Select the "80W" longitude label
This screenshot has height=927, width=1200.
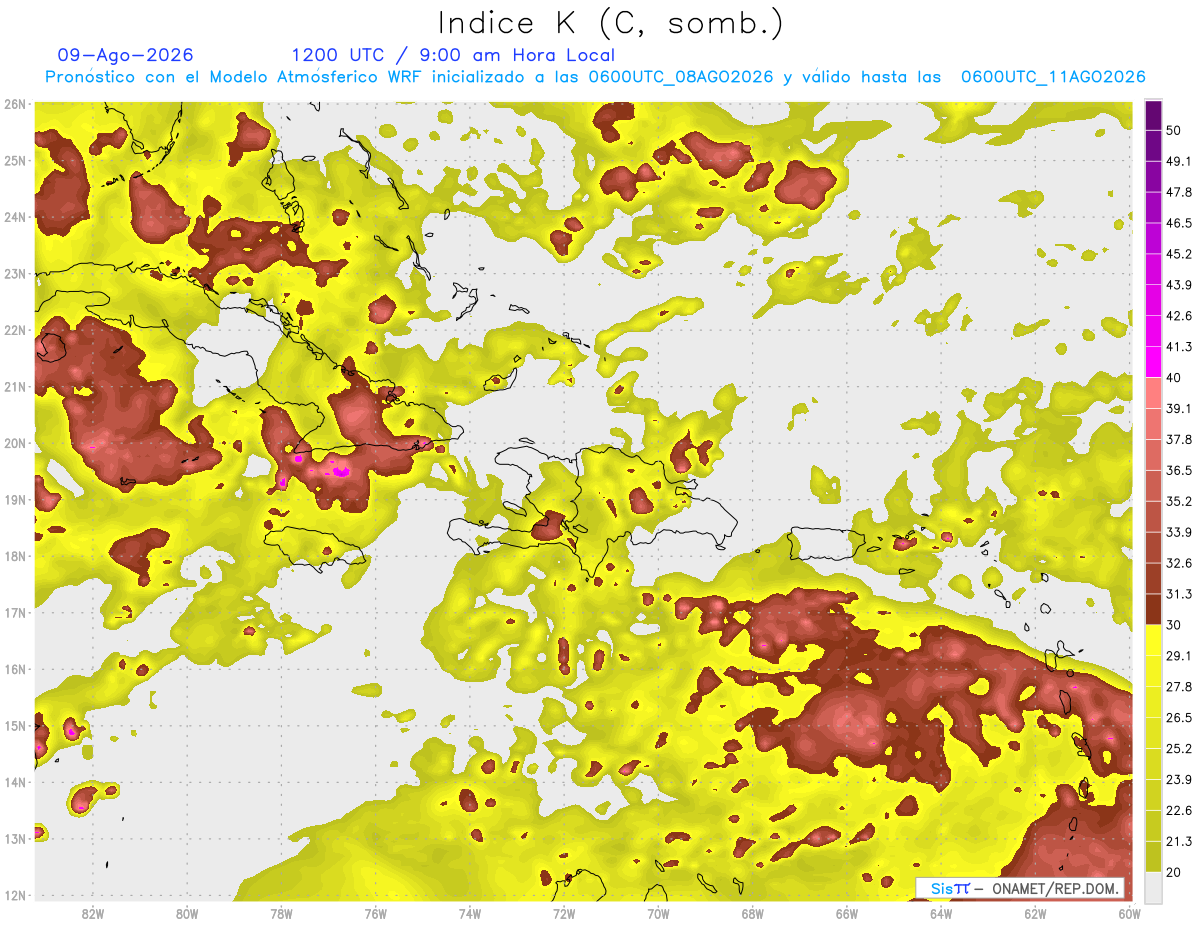point(187,914)
